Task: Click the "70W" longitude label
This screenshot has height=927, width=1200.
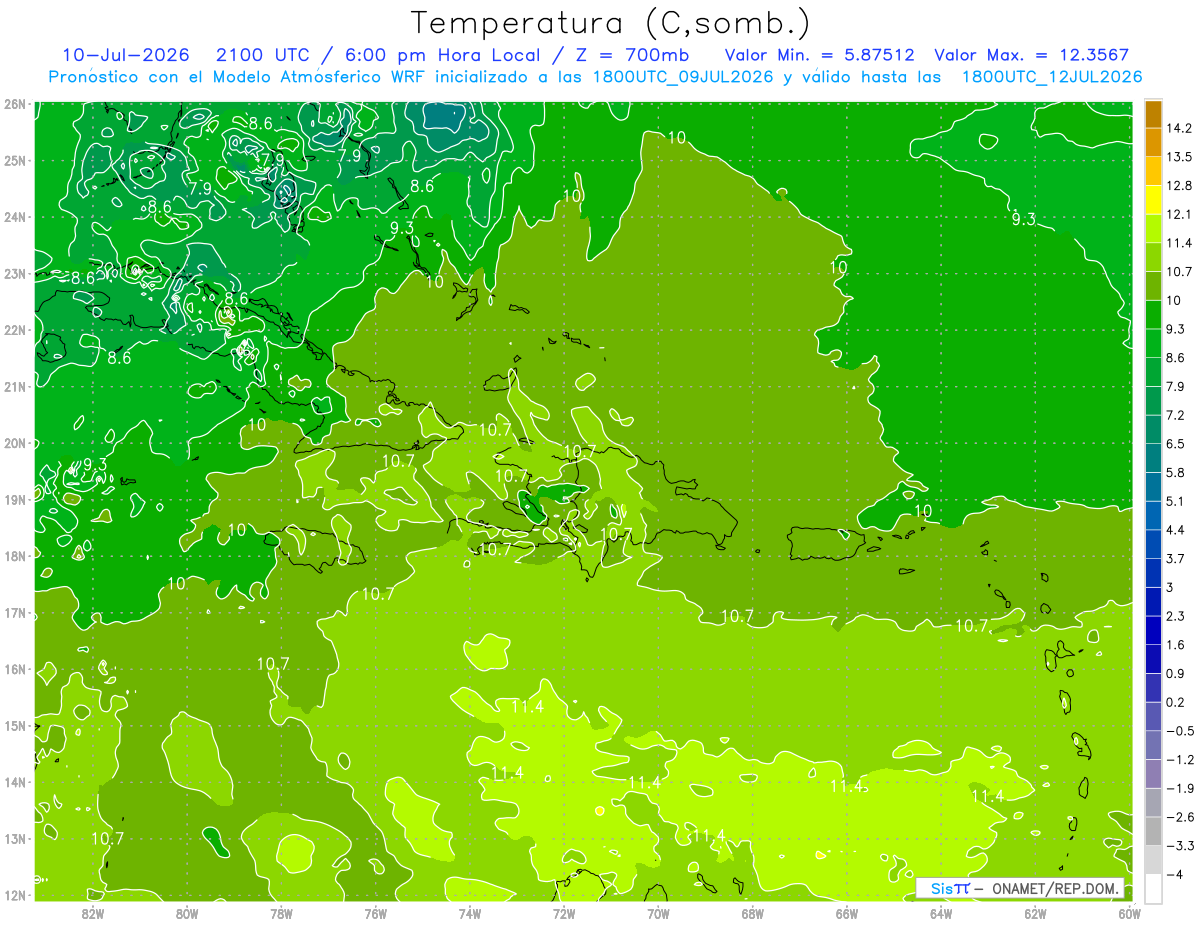Action: [x=658, y=913]
